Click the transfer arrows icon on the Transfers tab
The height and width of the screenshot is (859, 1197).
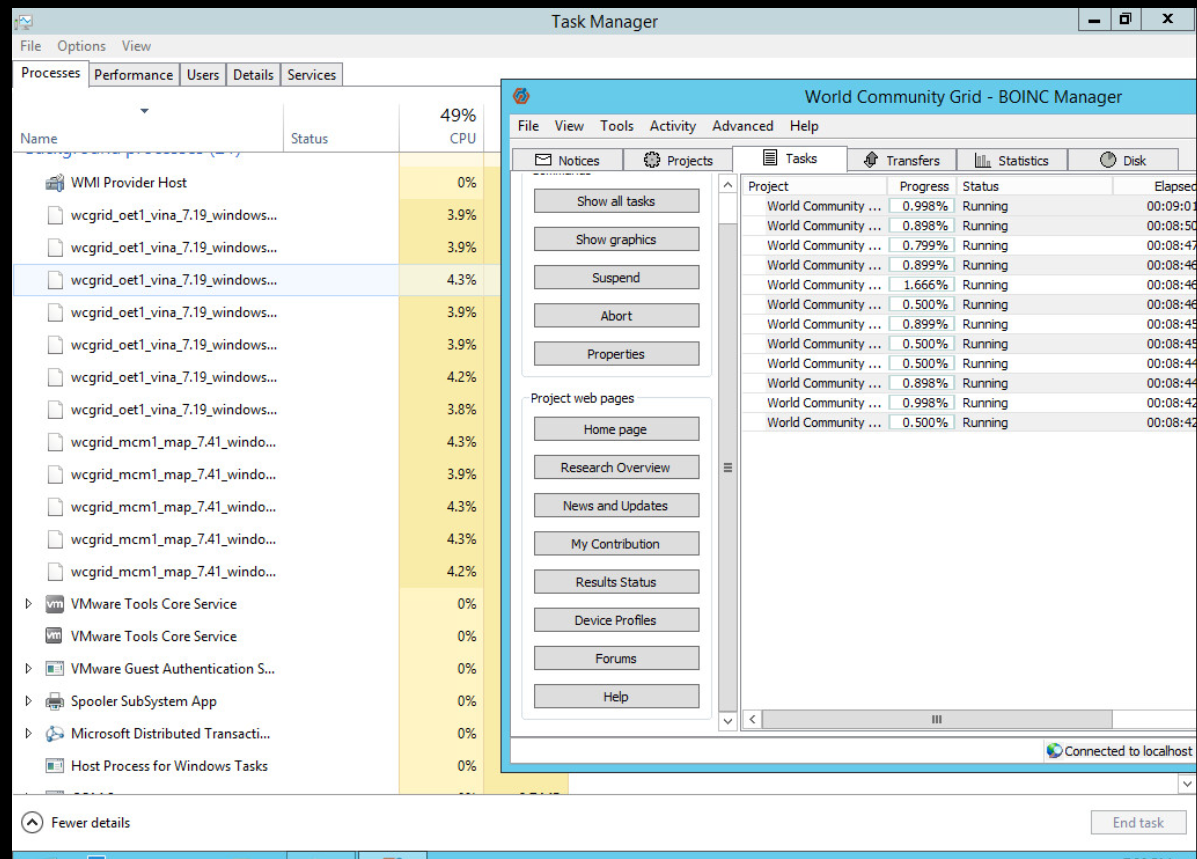tap(871, 160)
